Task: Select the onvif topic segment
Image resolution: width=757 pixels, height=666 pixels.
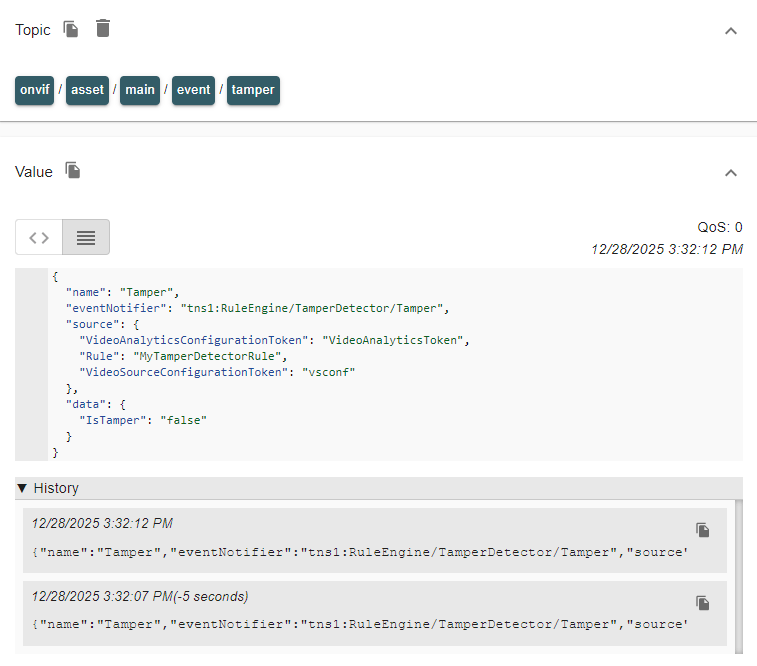Action: point(35,90)
